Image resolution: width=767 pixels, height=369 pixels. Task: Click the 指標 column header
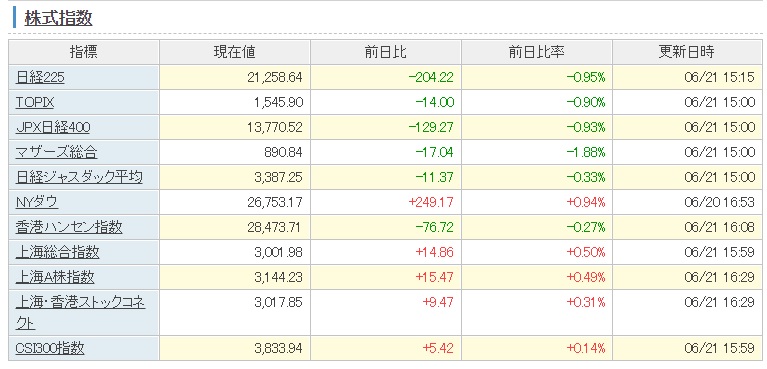84,52
